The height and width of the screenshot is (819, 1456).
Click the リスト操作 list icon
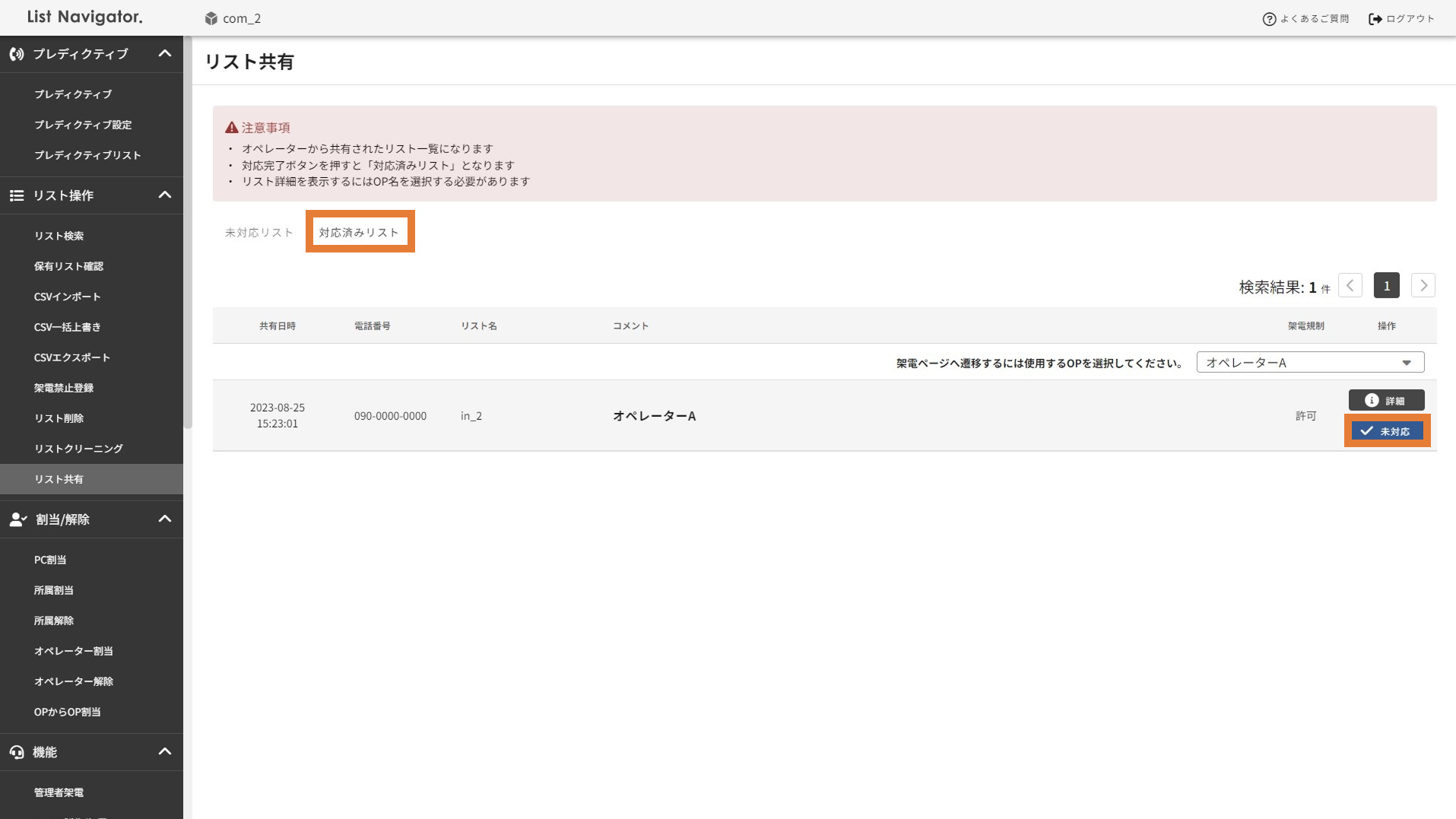17,195
